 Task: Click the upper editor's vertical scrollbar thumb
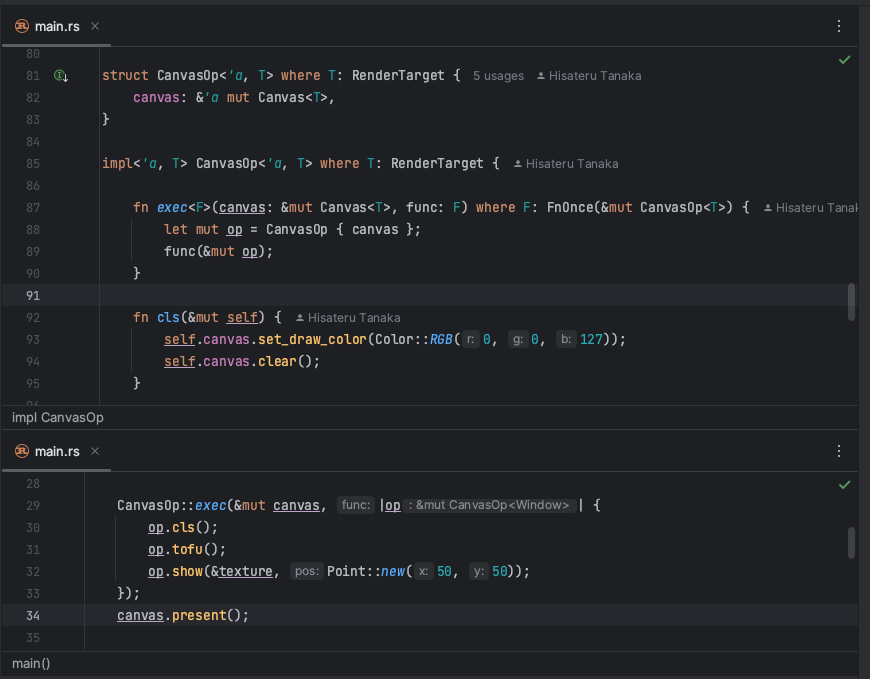point(851,302)
